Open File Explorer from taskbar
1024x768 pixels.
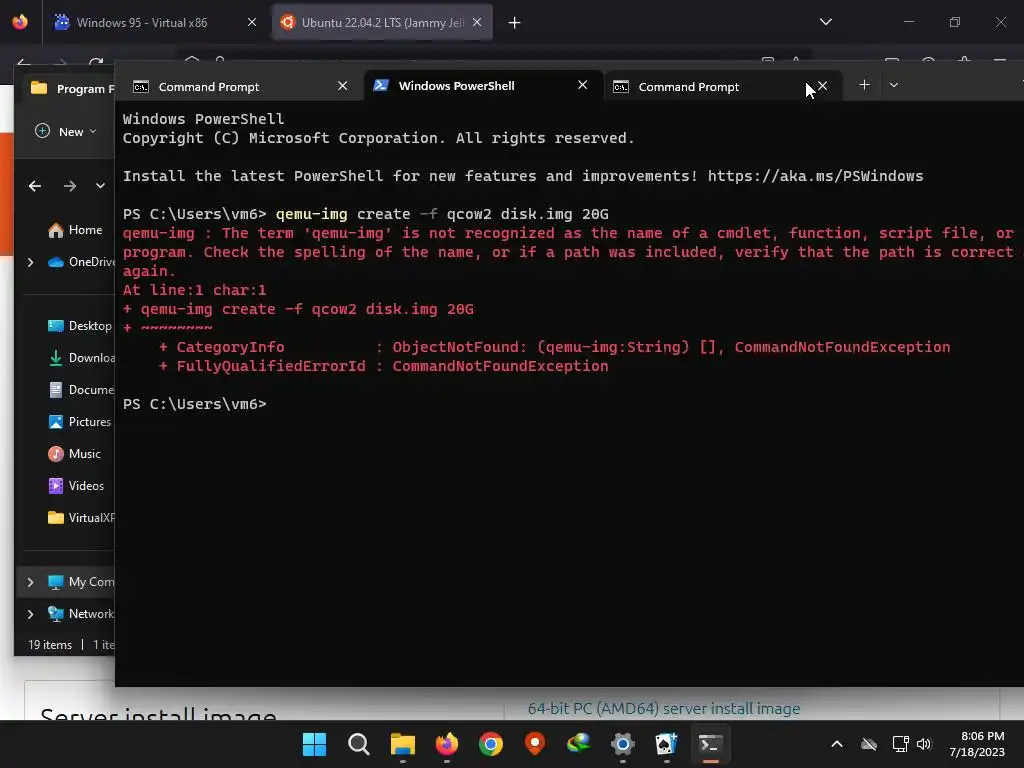tap(402, 744)
